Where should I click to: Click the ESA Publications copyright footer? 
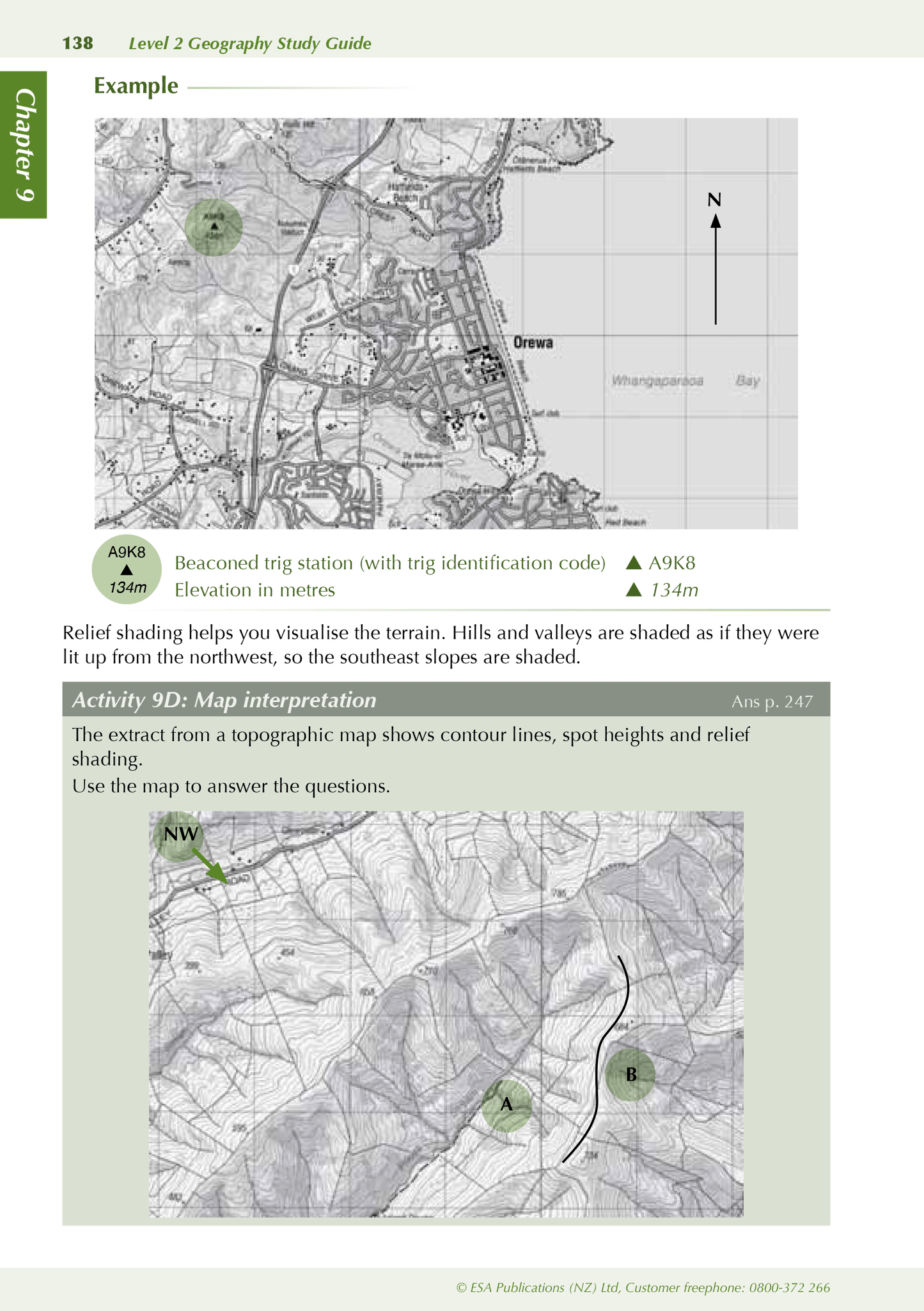(643, 1287)
